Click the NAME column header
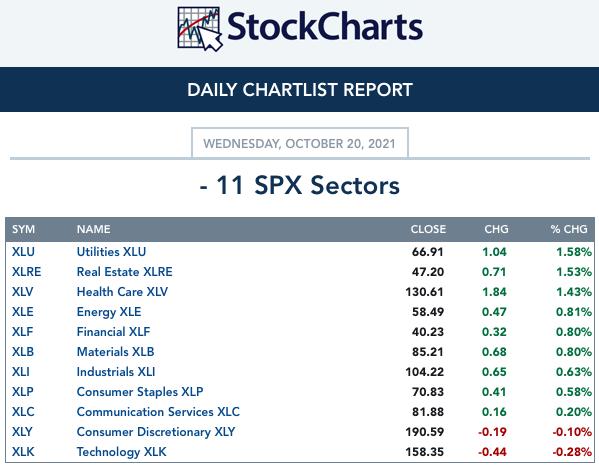This screenshot has height=468, width=599. click(x=94, y=229)
